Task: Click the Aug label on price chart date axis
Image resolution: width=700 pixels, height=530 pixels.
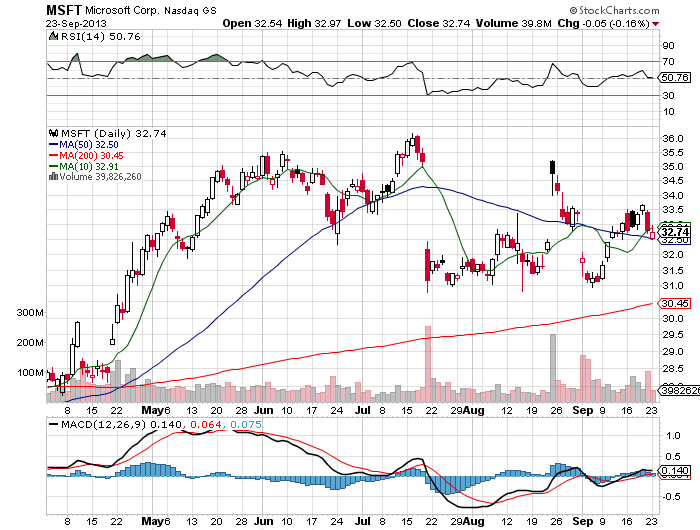Action: [x=474, y=410]
